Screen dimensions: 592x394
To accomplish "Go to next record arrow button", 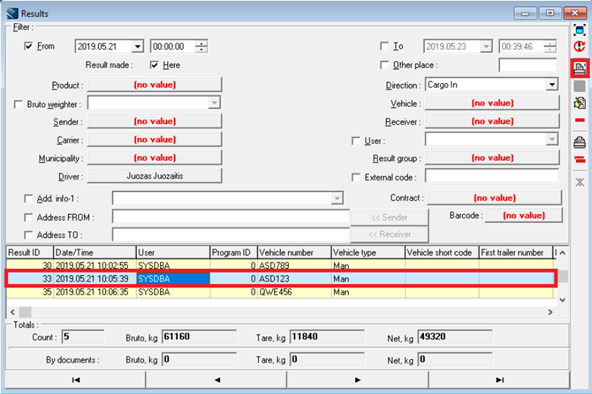I will tap(358, 380).
